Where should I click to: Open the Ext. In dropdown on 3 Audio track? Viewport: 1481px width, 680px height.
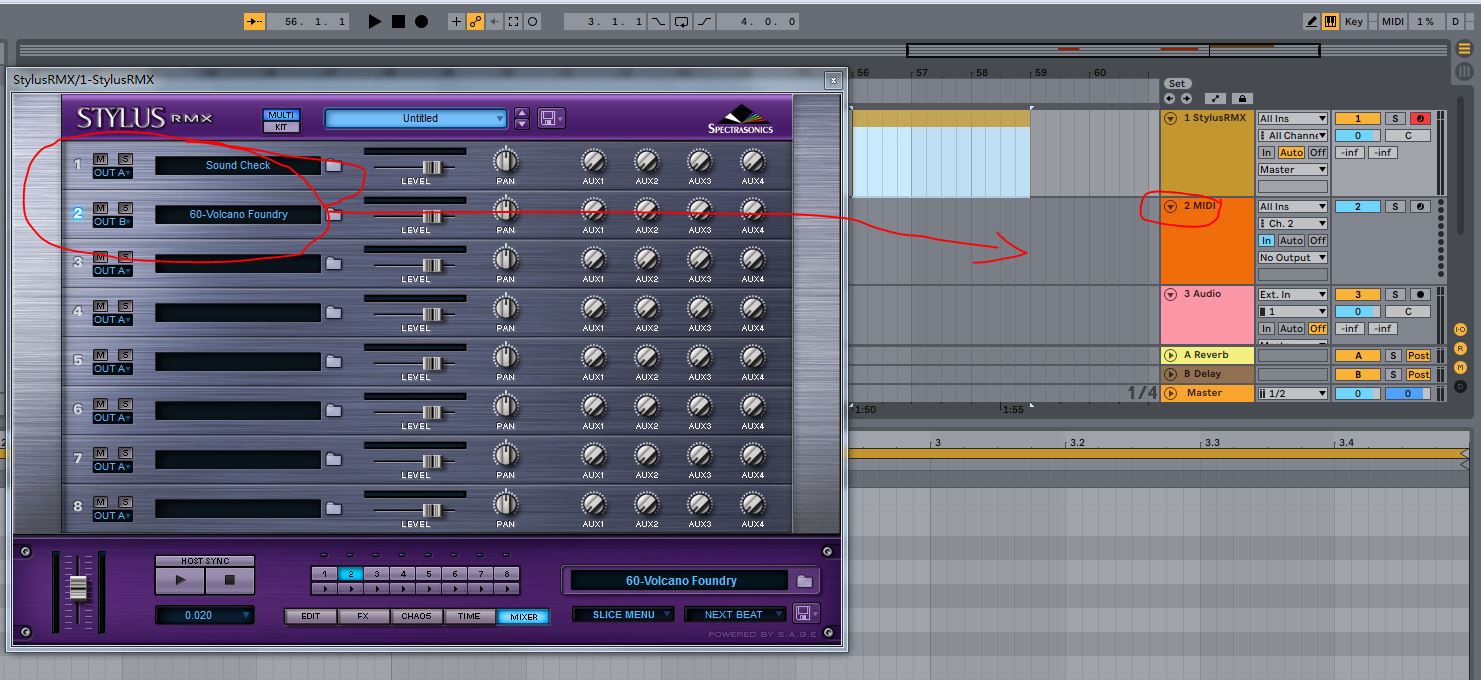(1293, 295)
